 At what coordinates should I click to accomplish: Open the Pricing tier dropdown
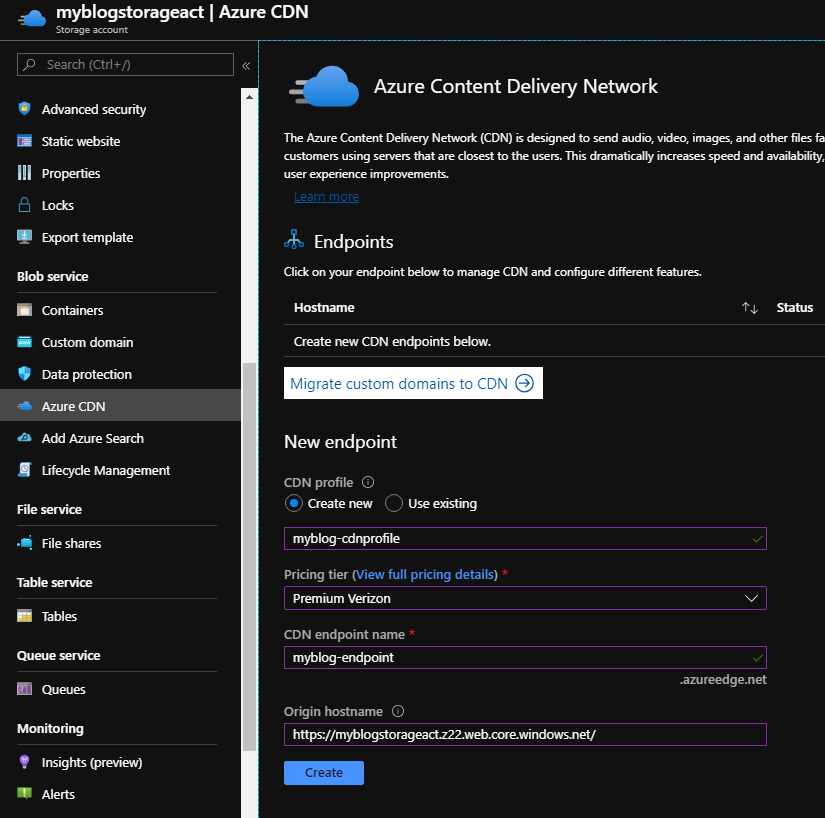click(x=525, y=598)
